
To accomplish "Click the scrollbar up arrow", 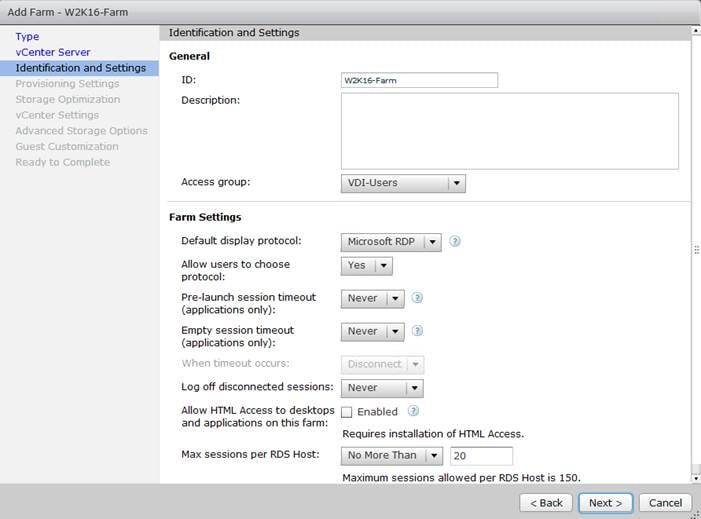I will point(696,31).
